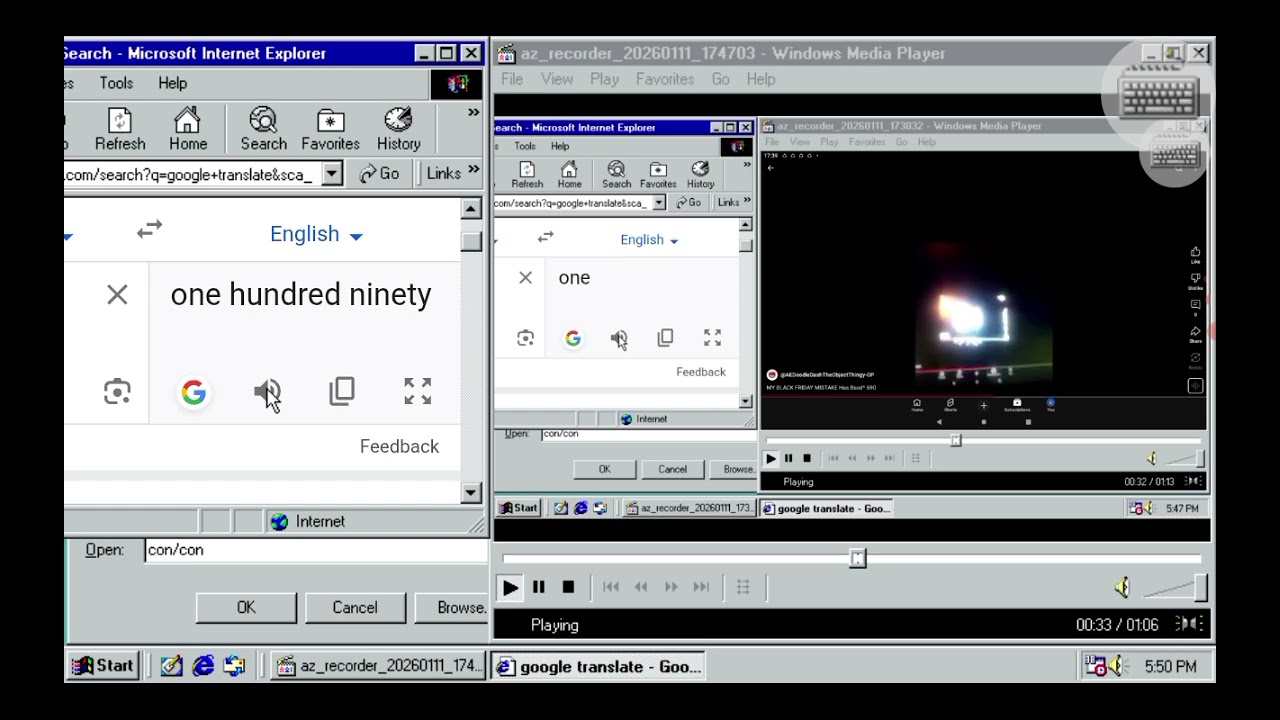Click the fullscreen icon below 'one hundred ninety'
The width and height of the screenshot is (1280, 720).
tap(417, 391)
